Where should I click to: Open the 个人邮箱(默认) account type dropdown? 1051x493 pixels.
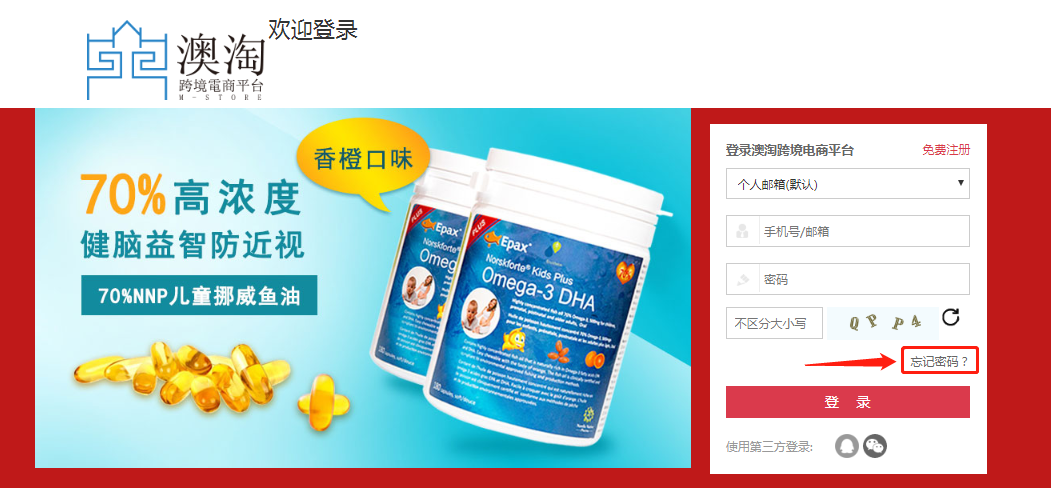point(847,184)
